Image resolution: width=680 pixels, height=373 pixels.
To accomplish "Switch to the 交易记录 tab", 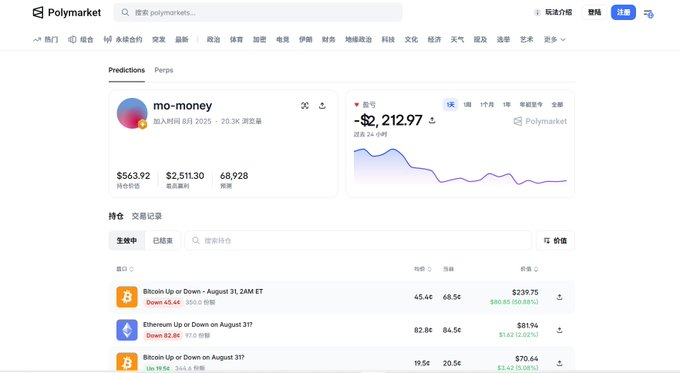I will tap(147, 216).
